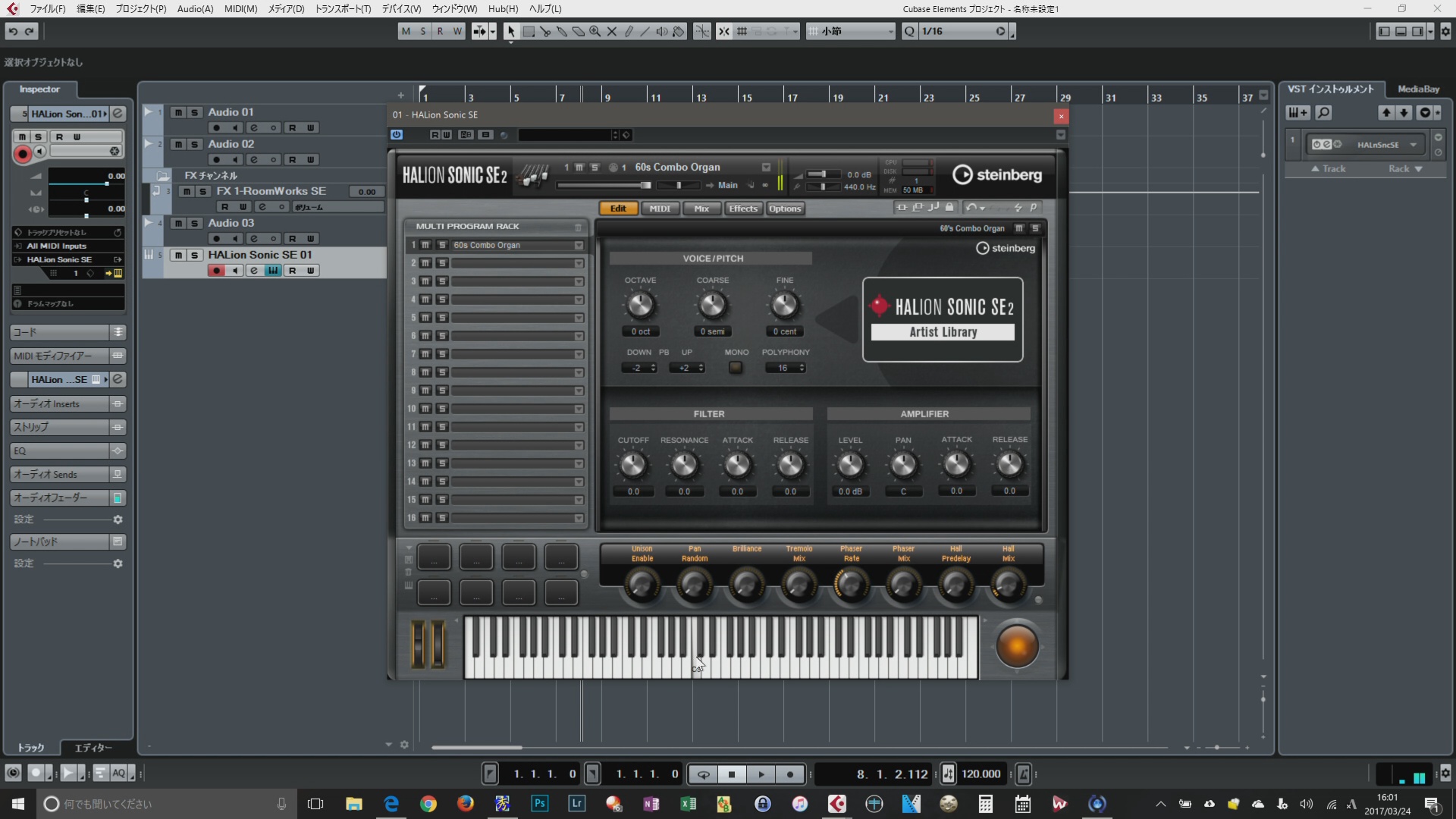Mute the Audio 01 track
Image resolution: width=1456 pixels, height=819 pixels.
coord(178,112)
